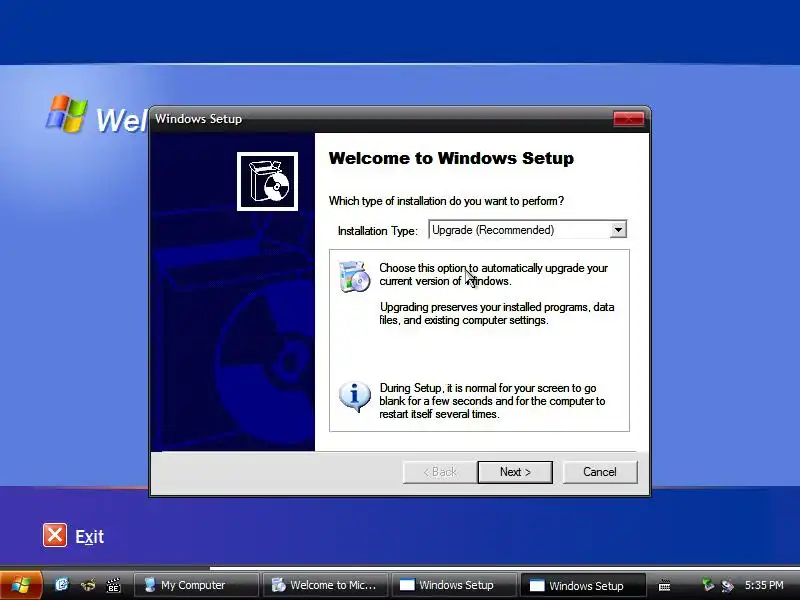Switch to My Computer taskbar button

[x=196, y=585]
